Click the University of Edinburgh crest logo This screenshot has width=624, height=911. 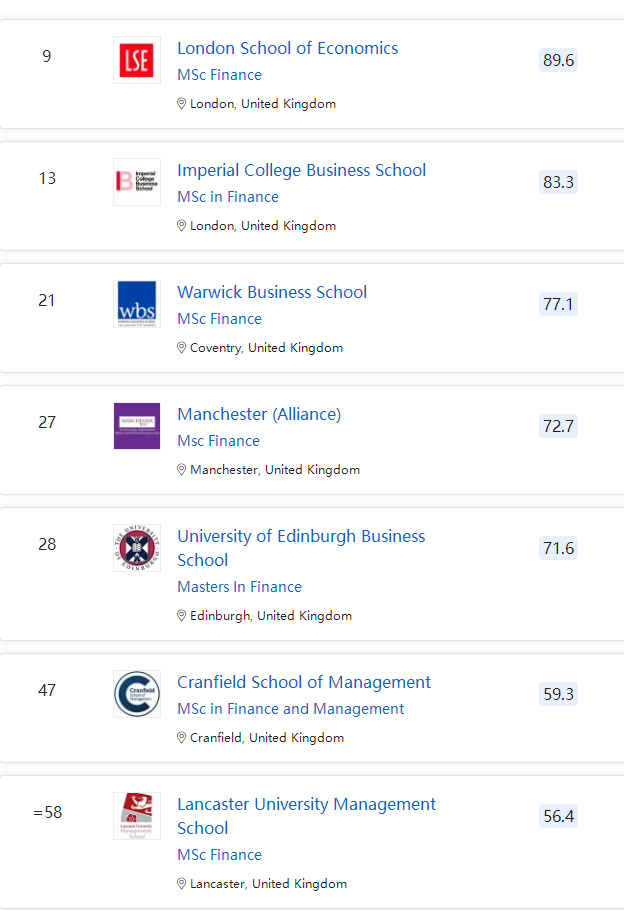(x=136, y=548)
